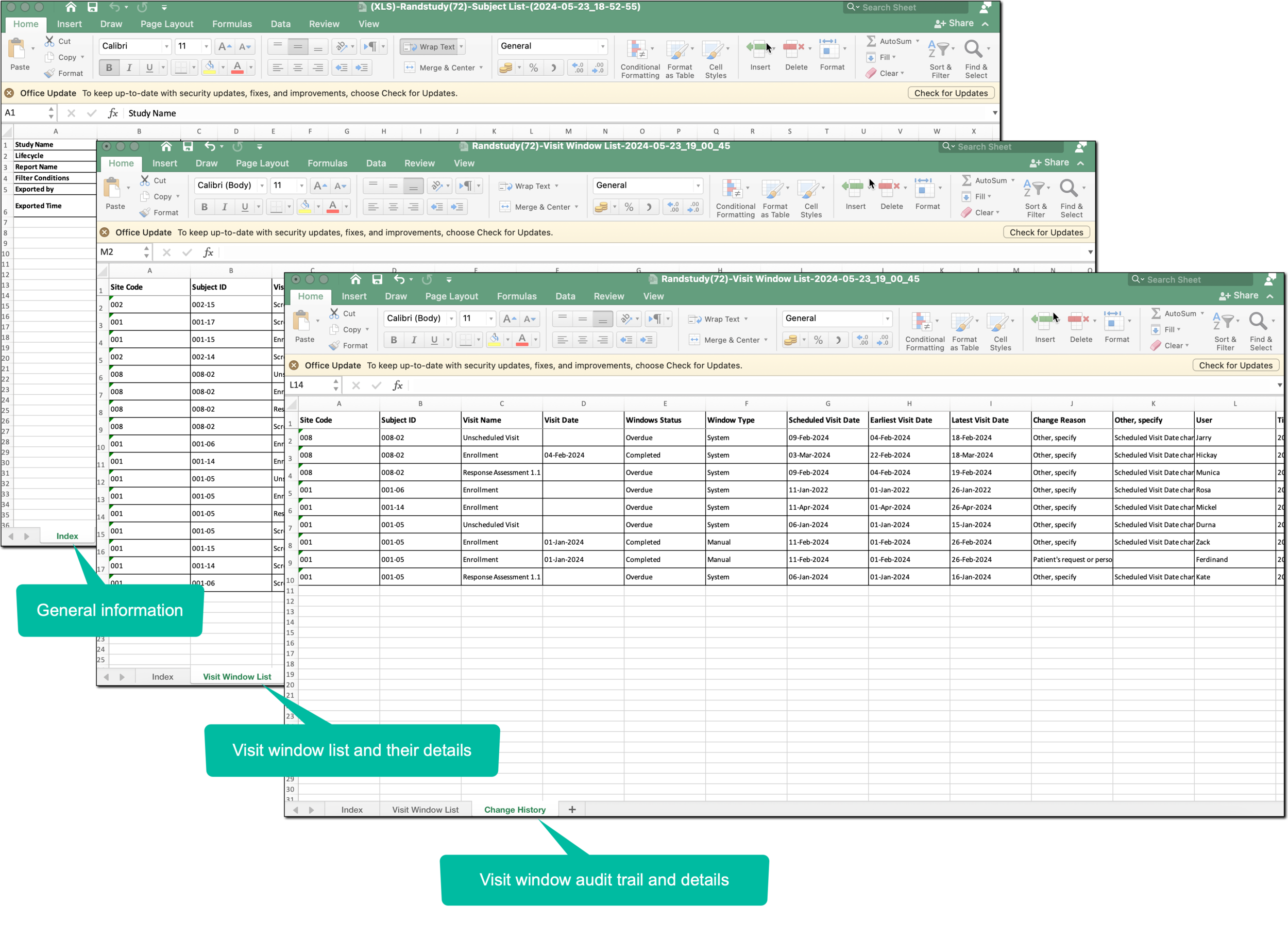Click Share in the front window
Viewport: 1288px width, 938px height.
(1239, 296)
